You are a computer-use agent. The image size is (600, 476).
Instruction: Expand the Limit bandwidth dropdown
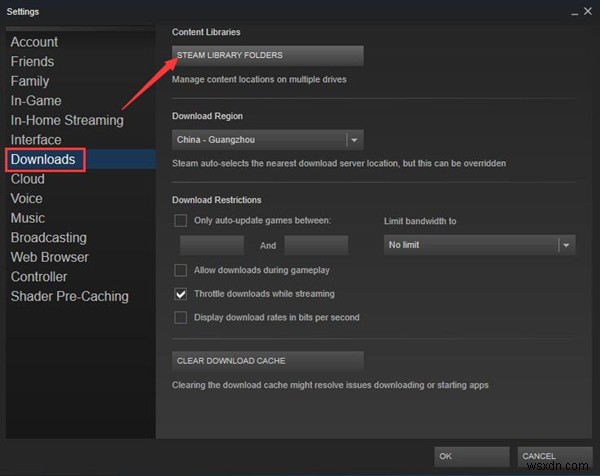pos(479,245)
